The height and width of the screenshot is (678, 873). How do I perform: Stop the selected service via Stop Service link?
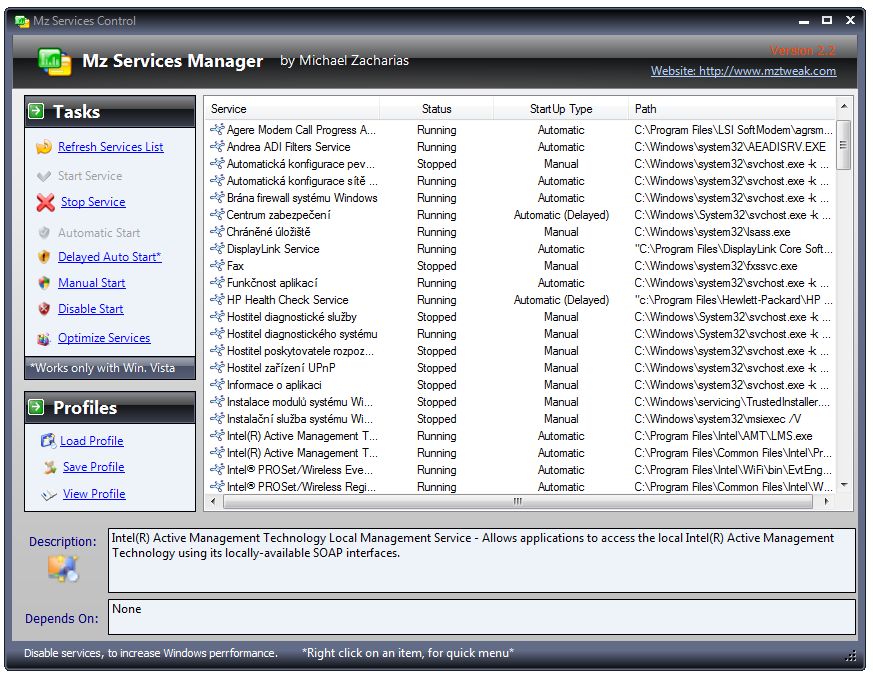coord(93,202)
